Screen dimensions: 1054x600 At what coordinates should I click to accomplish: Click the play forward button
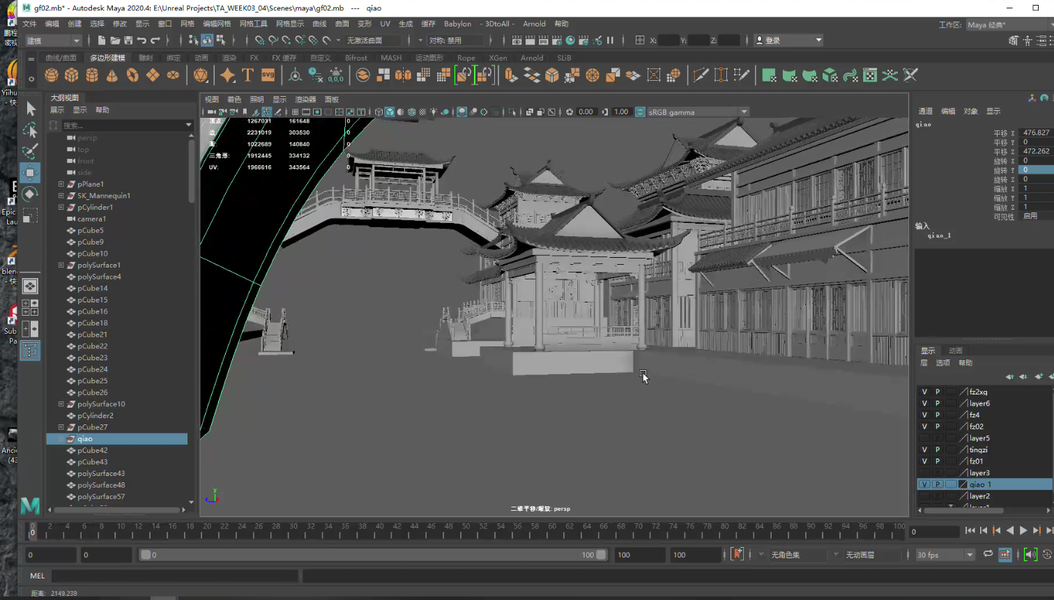click(1023, 530)
